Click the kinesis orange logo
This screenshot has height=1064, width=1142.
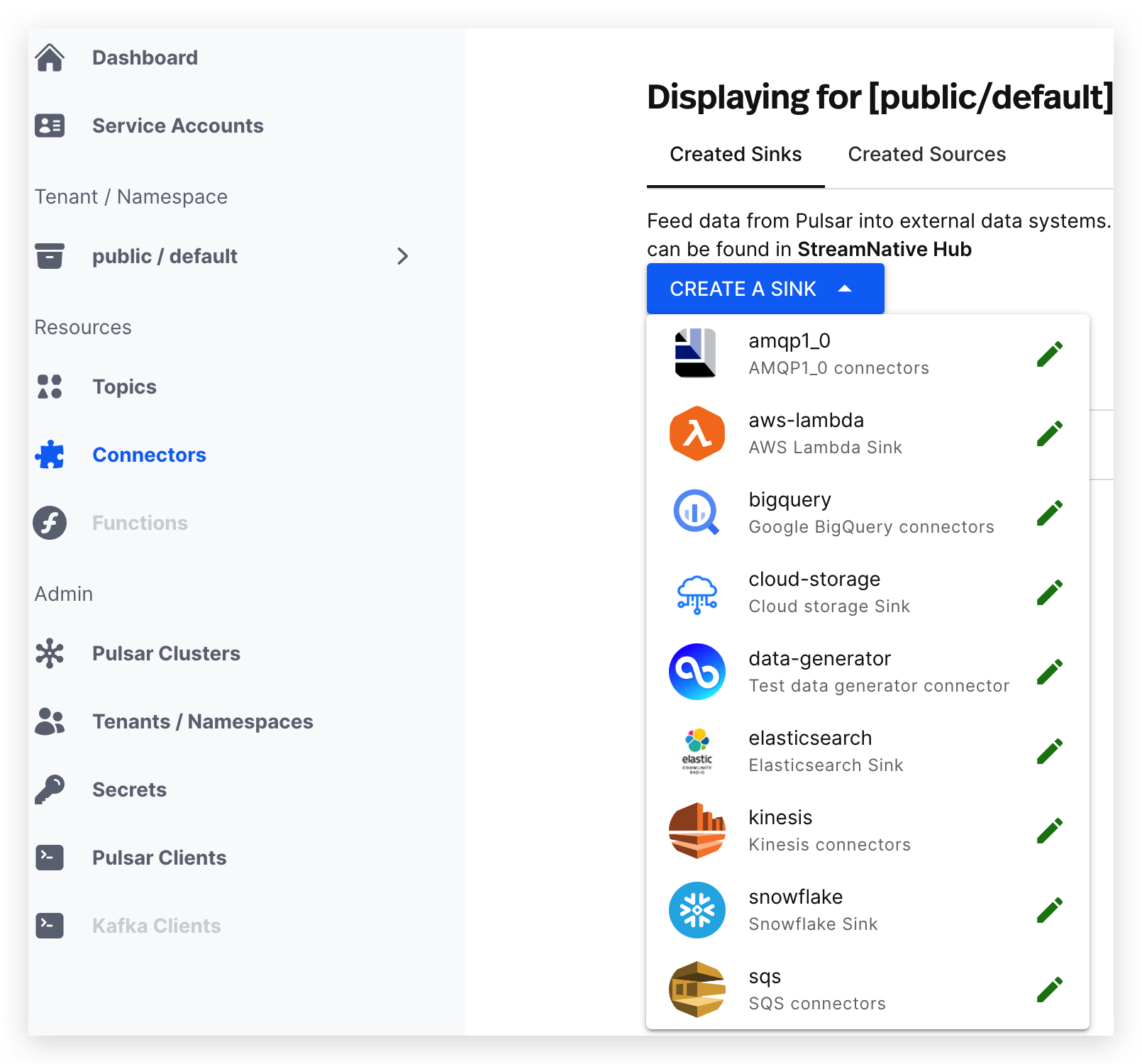697,831
